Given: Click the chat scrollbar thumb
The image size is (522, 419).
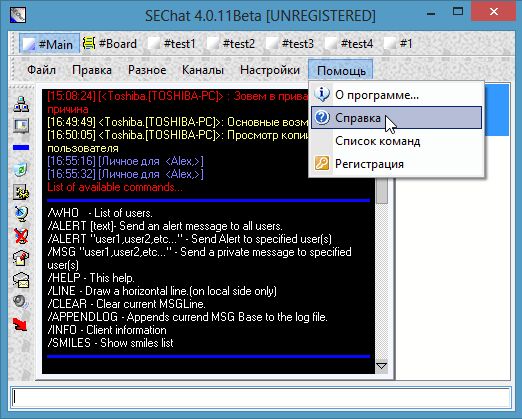Looking at the screenshot, I should tap(382, 190).
